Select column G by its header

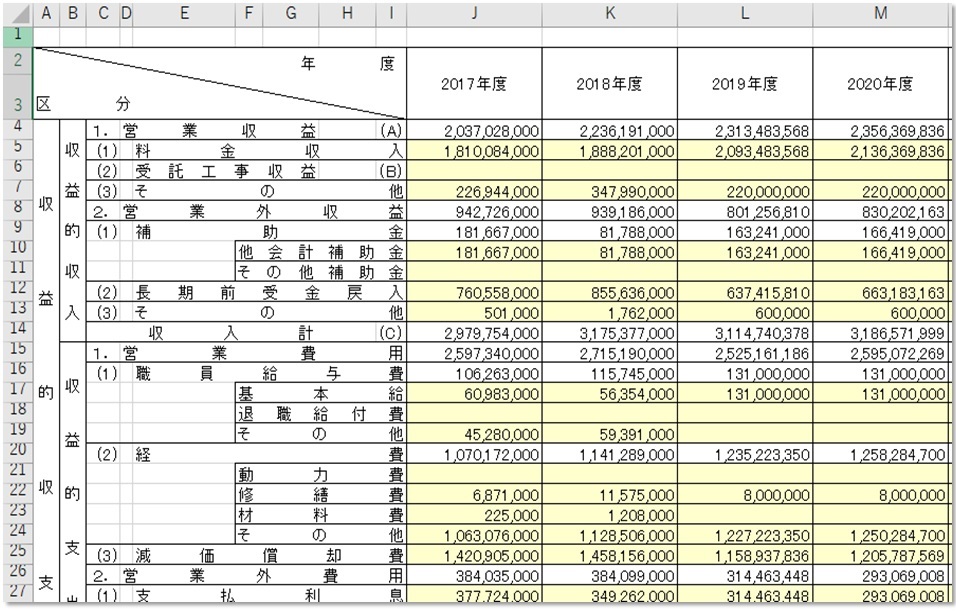(291, 14)
